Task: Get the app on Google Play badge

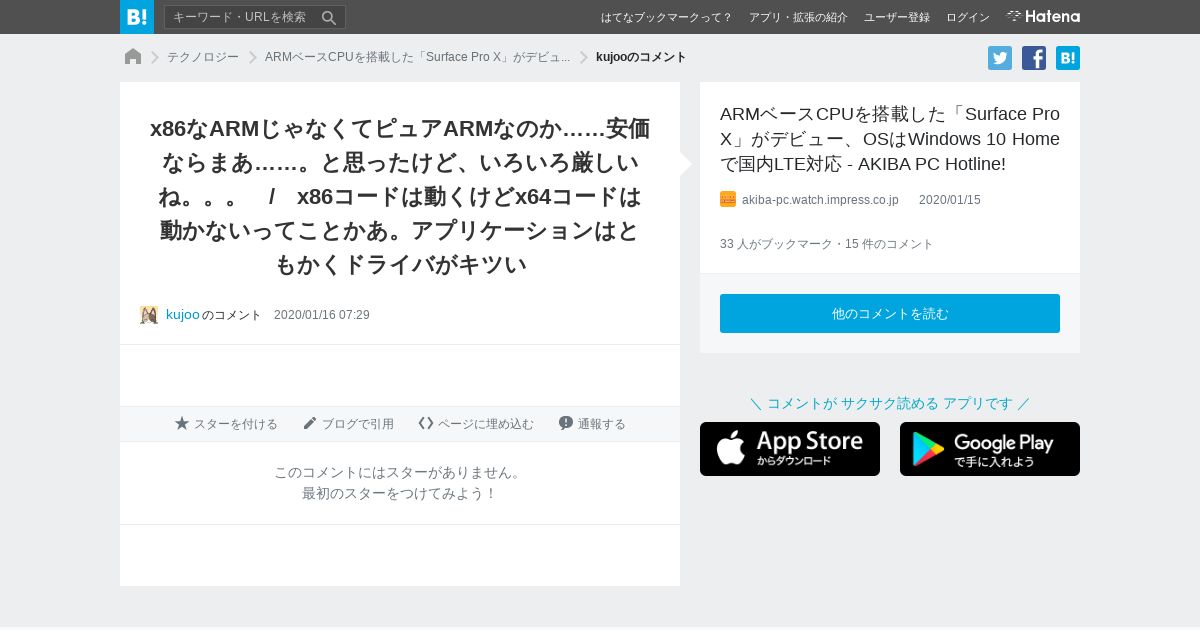Action: 990,449
